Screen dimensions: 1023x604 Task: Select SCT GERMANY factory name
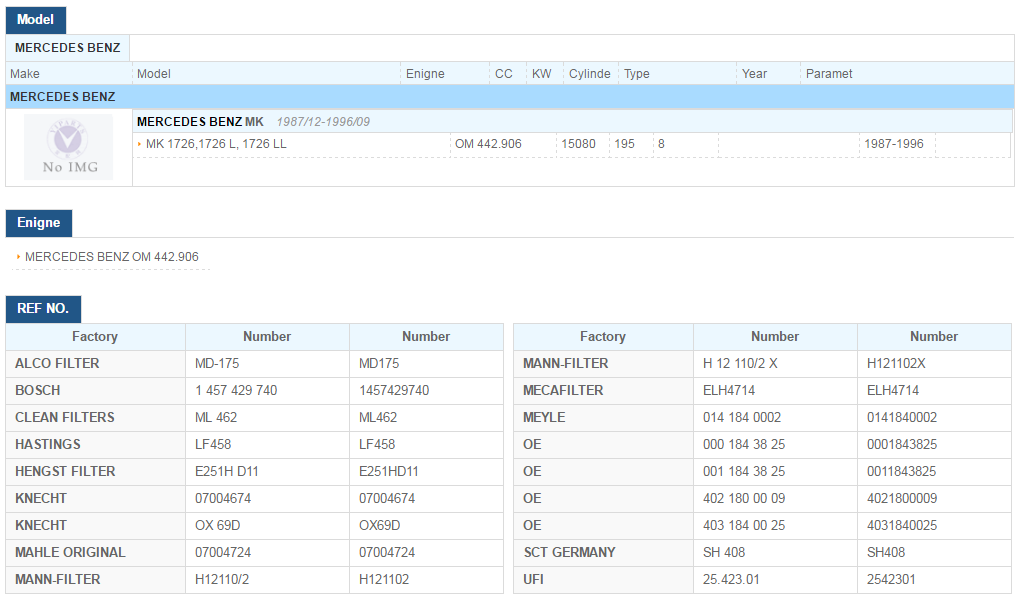[570, 552]
